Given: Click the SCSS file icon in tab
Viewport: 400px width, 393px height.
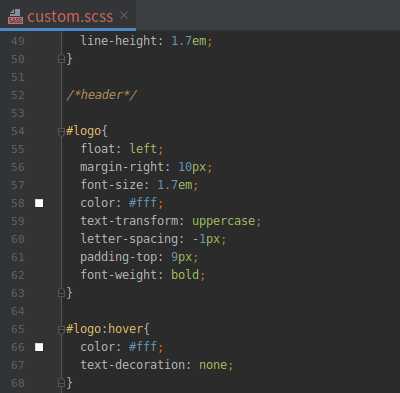Looking at the screenshot, I should (15, 17).
